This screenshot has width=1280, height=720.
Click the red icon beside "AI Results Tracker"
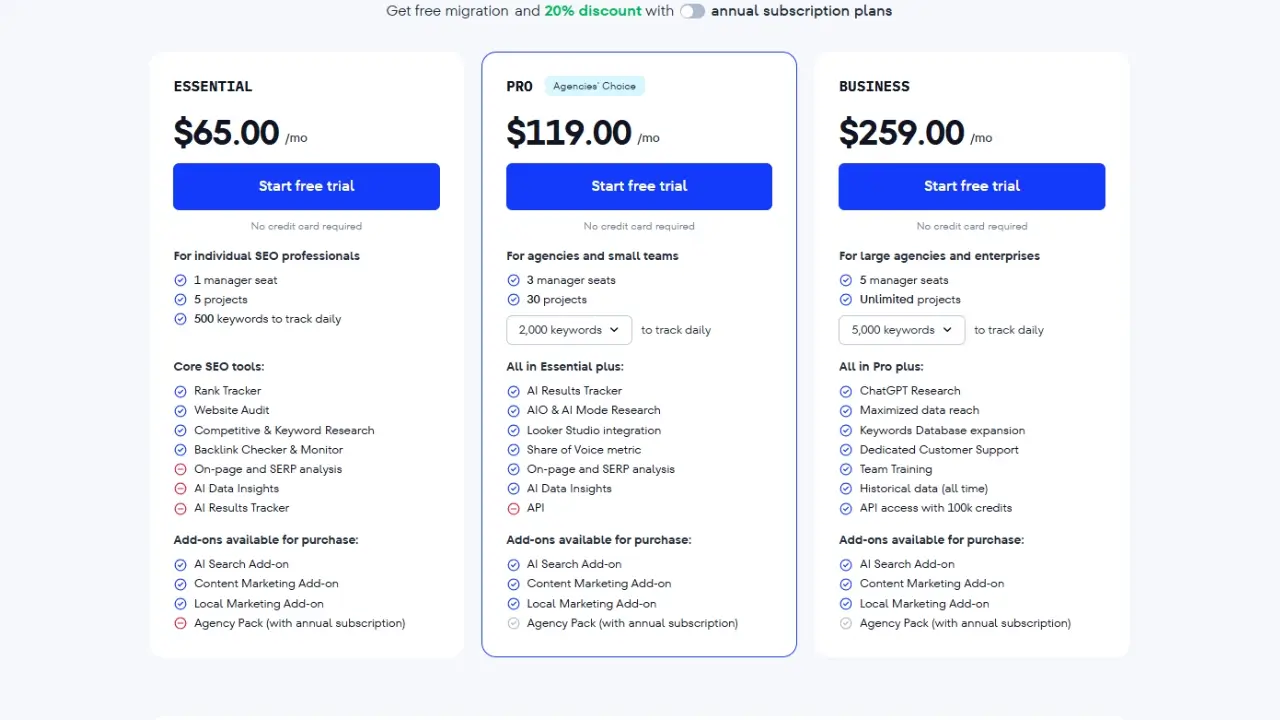181,507
